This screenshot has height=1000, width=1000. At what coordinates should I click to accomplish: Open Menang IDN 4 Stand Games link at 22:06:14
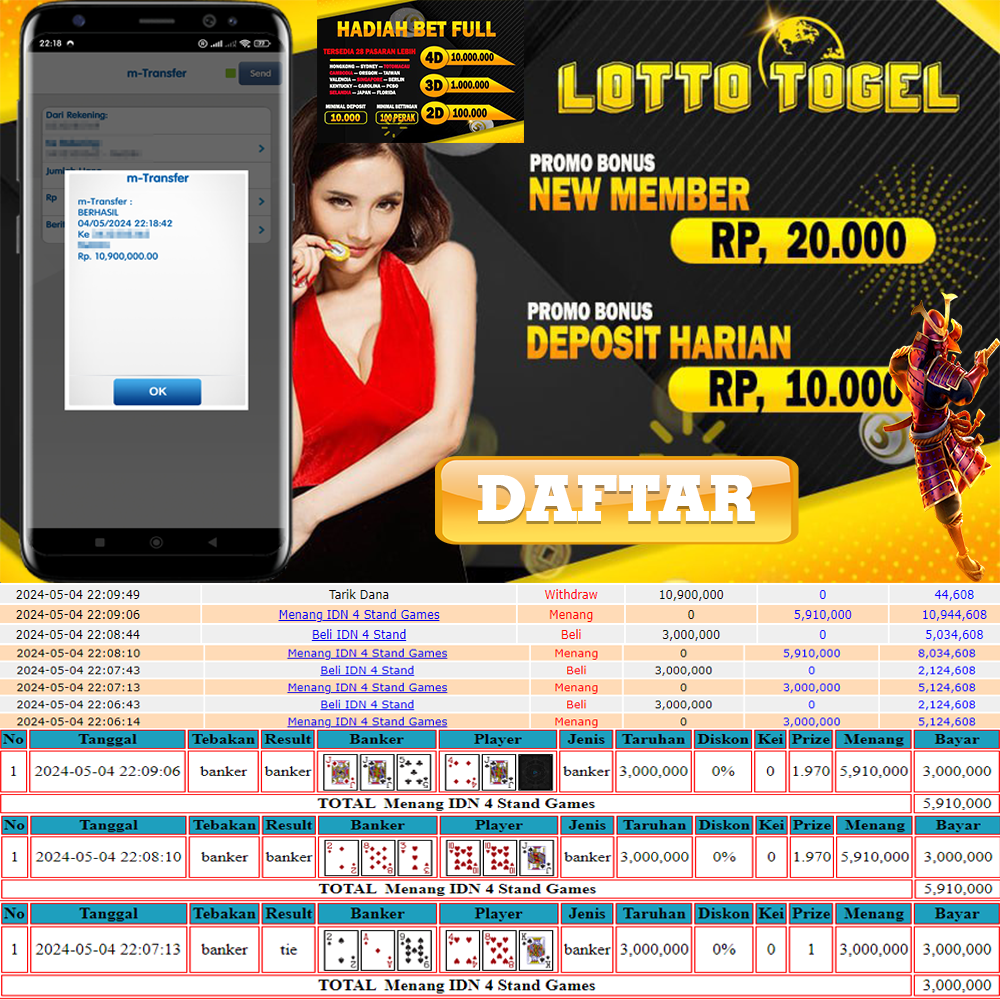click(x=367, y=721)
